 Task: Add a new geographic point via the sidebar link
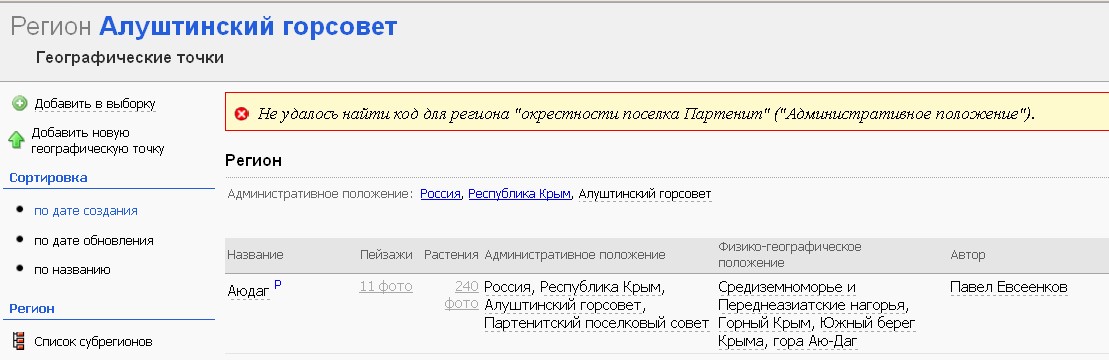click(x=98, y=141)
